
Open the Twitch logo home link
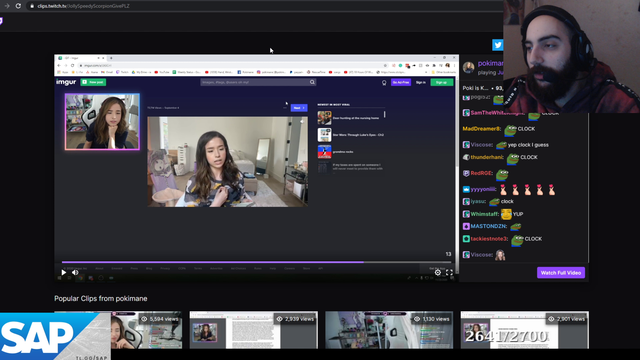tap(1, 21)
